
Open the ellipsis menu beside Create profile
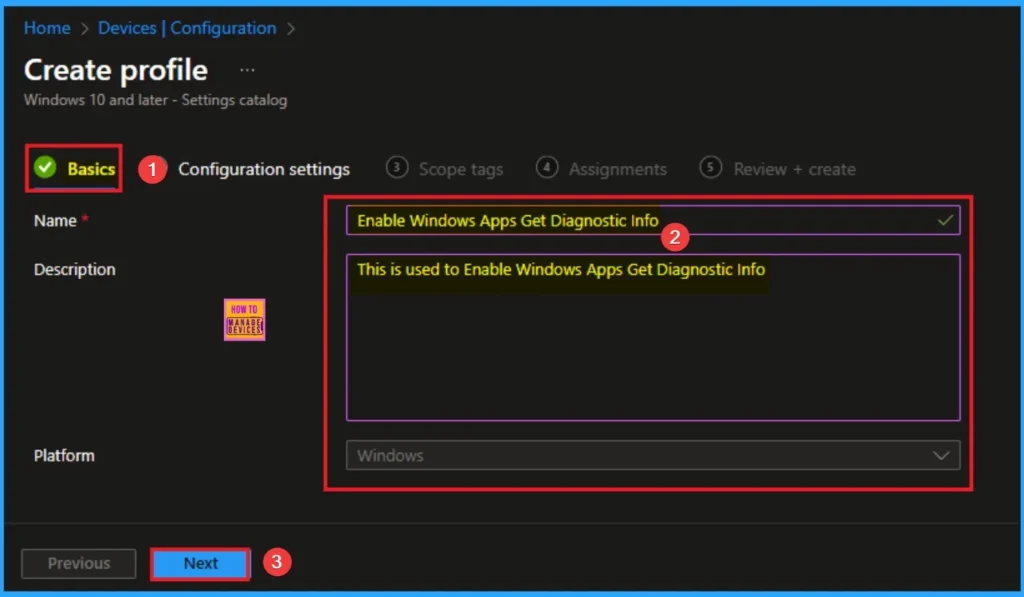[247, 71]
